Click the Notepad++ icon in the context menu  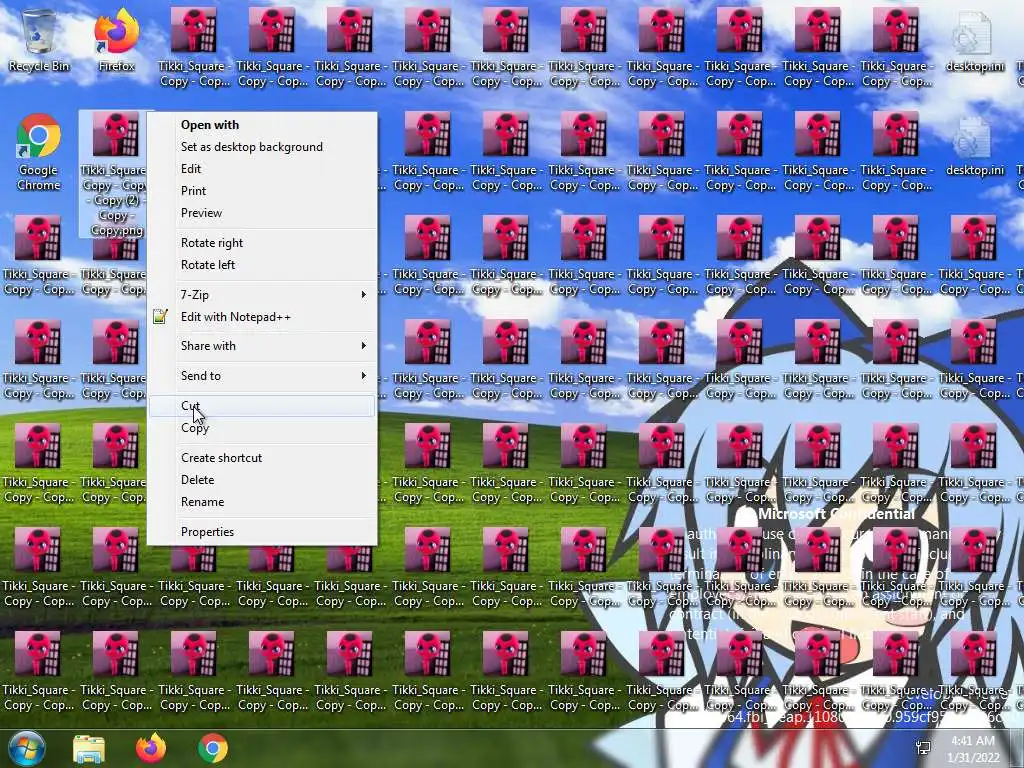point(160,317)
